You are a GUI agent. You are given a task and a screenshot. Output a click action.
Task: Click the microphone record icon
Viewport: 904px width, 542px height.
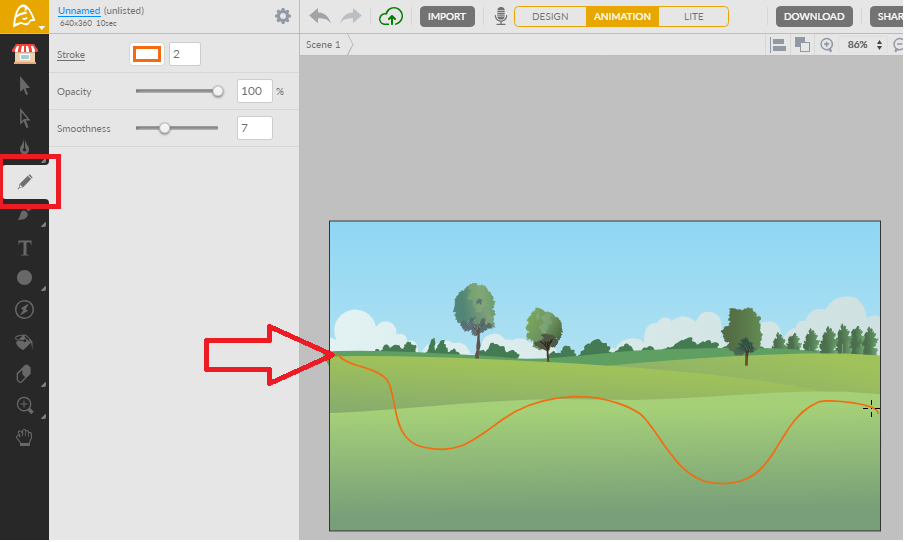tap(500, 17)
